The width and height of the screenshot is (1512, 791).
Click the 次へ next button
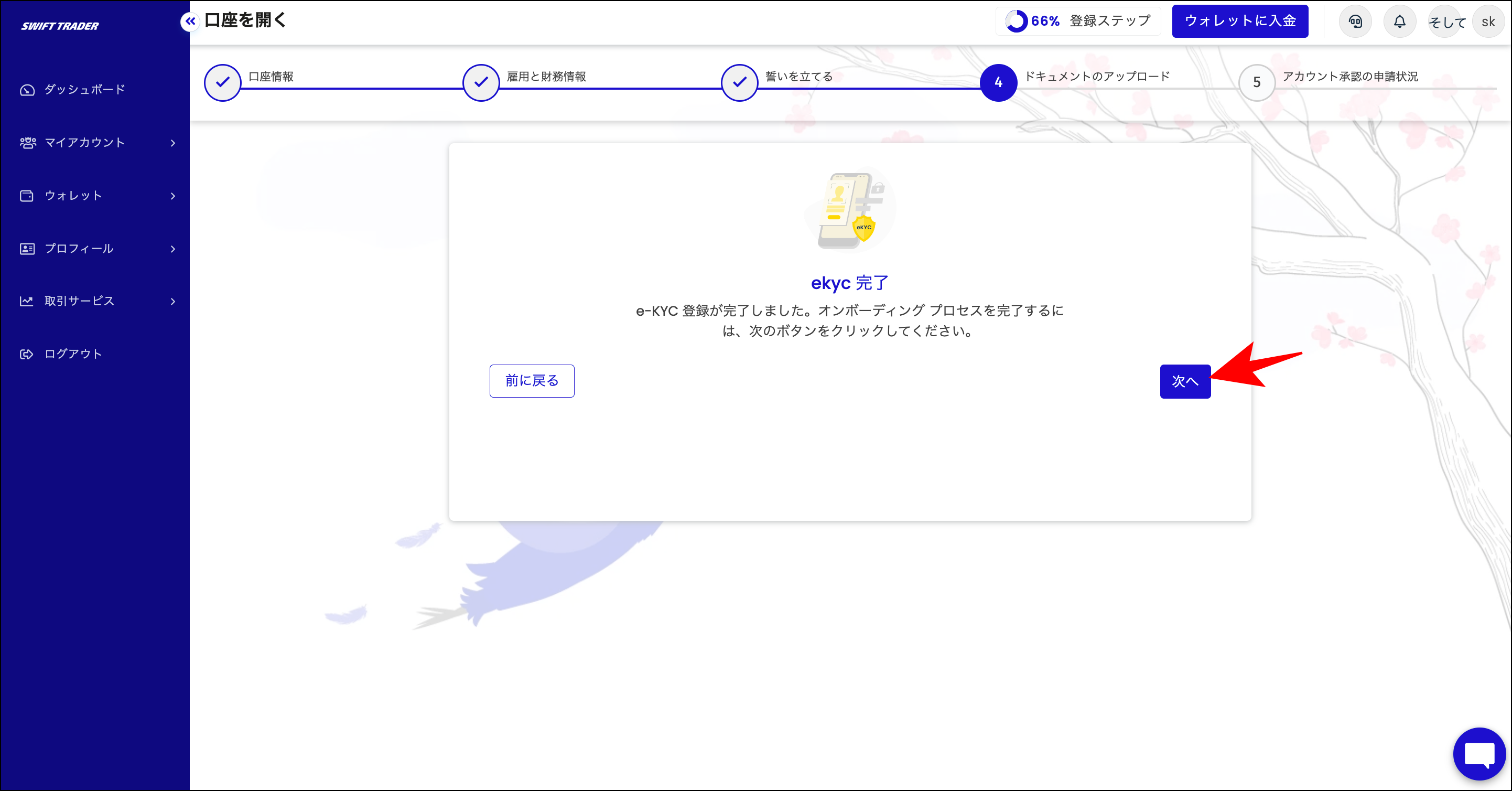pos(1184,381)
